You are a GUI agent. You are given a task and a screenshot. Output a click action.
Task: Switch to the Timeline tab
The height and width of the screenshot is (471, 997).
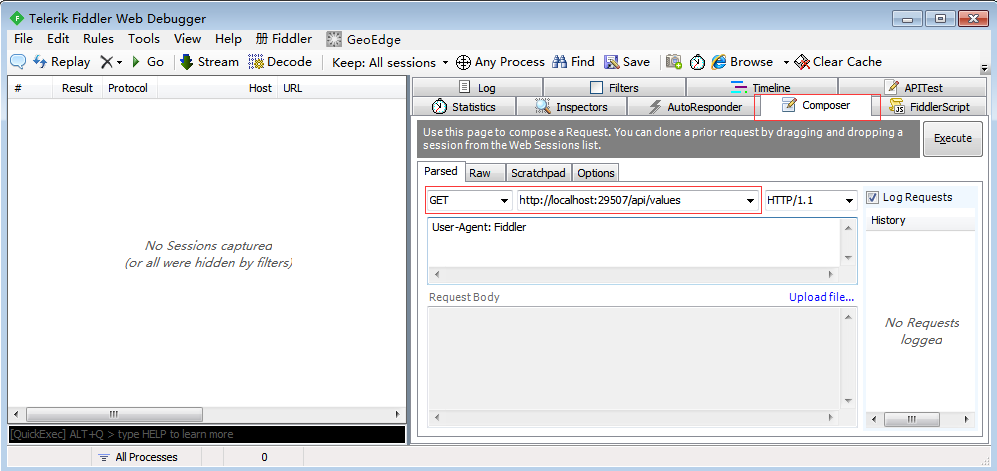pyautogui.click(x=762, y=88)
